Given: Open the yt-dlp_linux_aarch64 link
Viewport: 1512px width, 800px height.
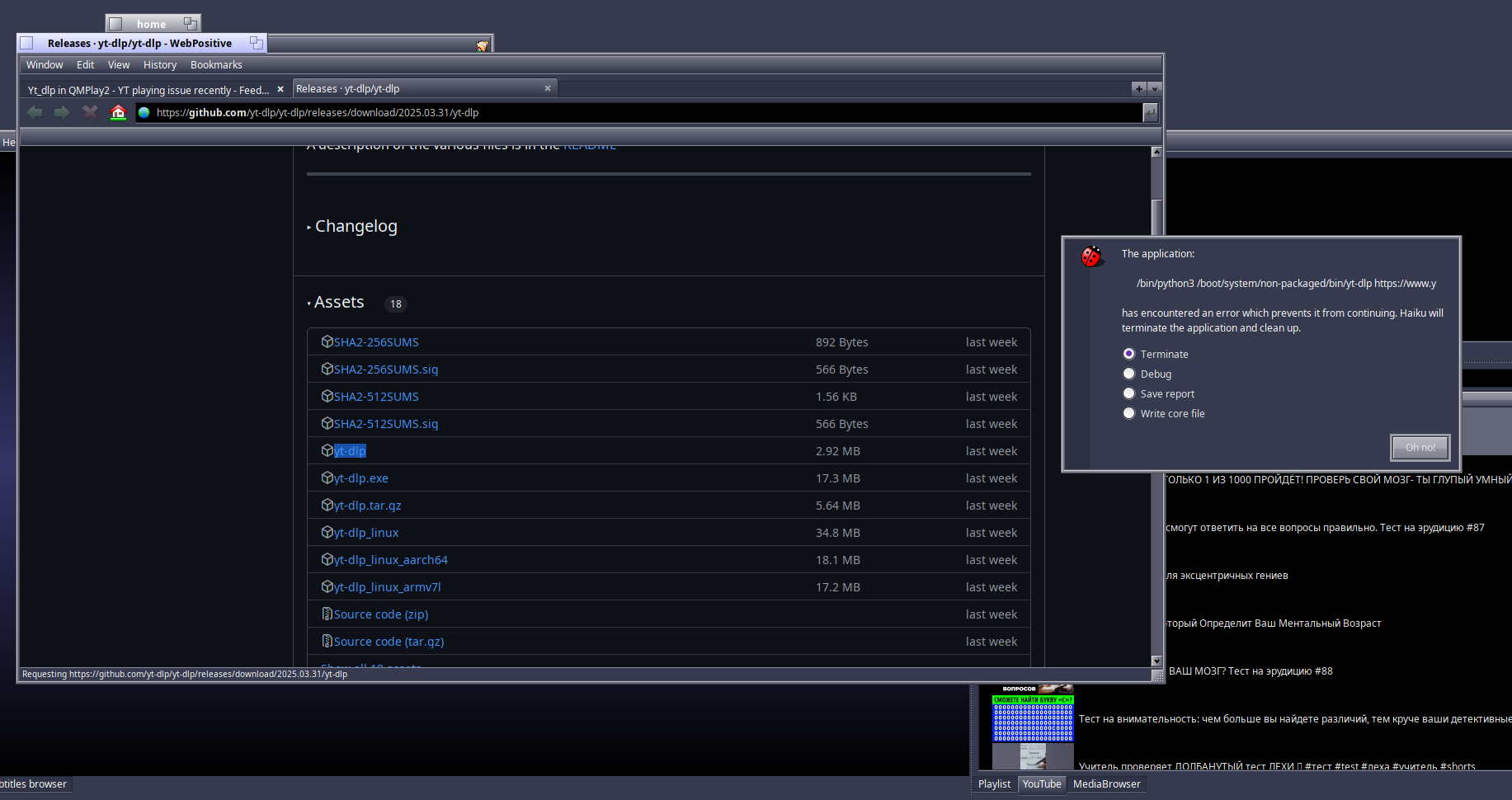Looking at the screenshot, I should [x=391, y=559].
